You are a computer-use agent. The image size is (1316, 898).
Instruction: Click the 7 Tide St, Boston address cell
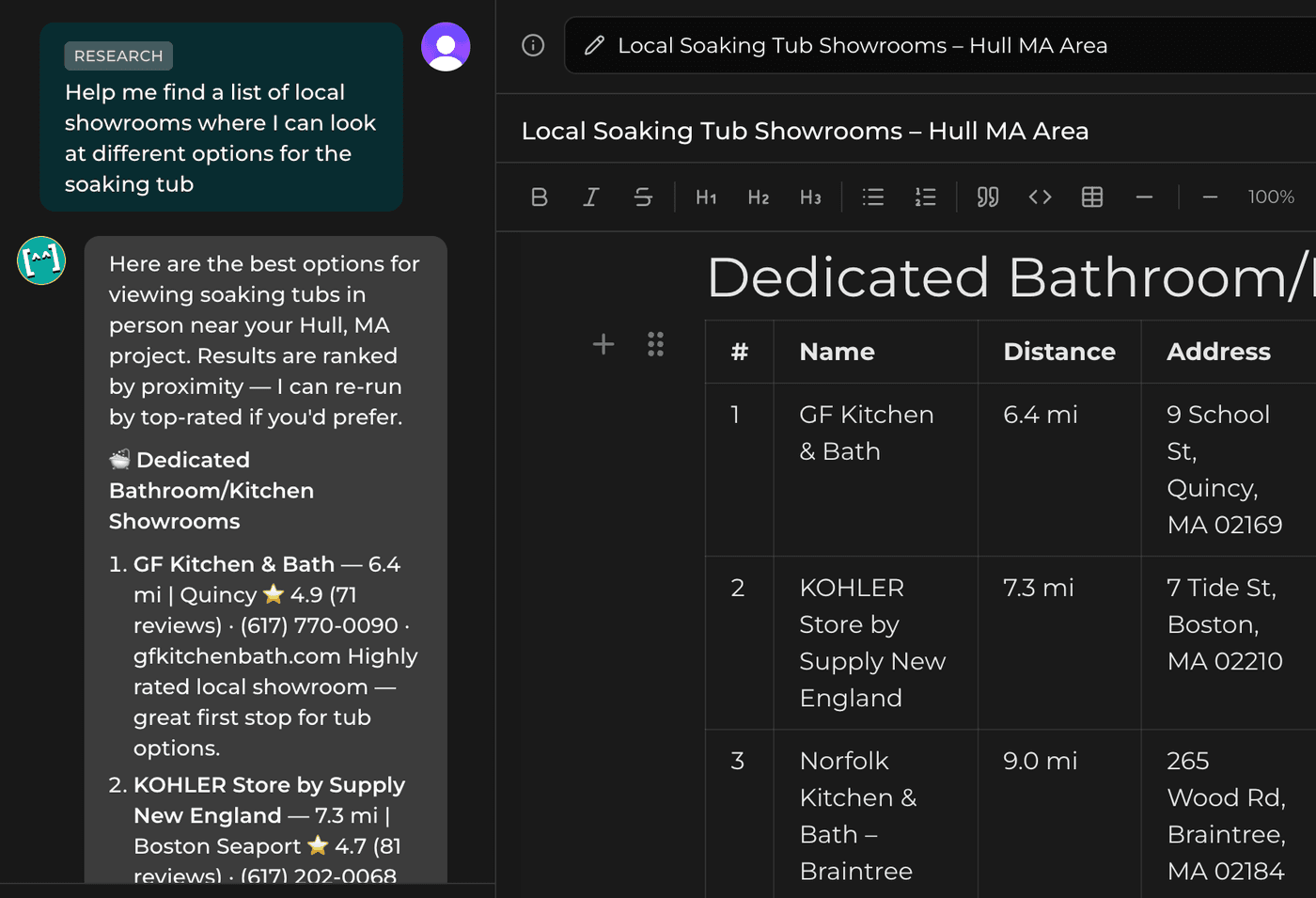(1229, 642)
